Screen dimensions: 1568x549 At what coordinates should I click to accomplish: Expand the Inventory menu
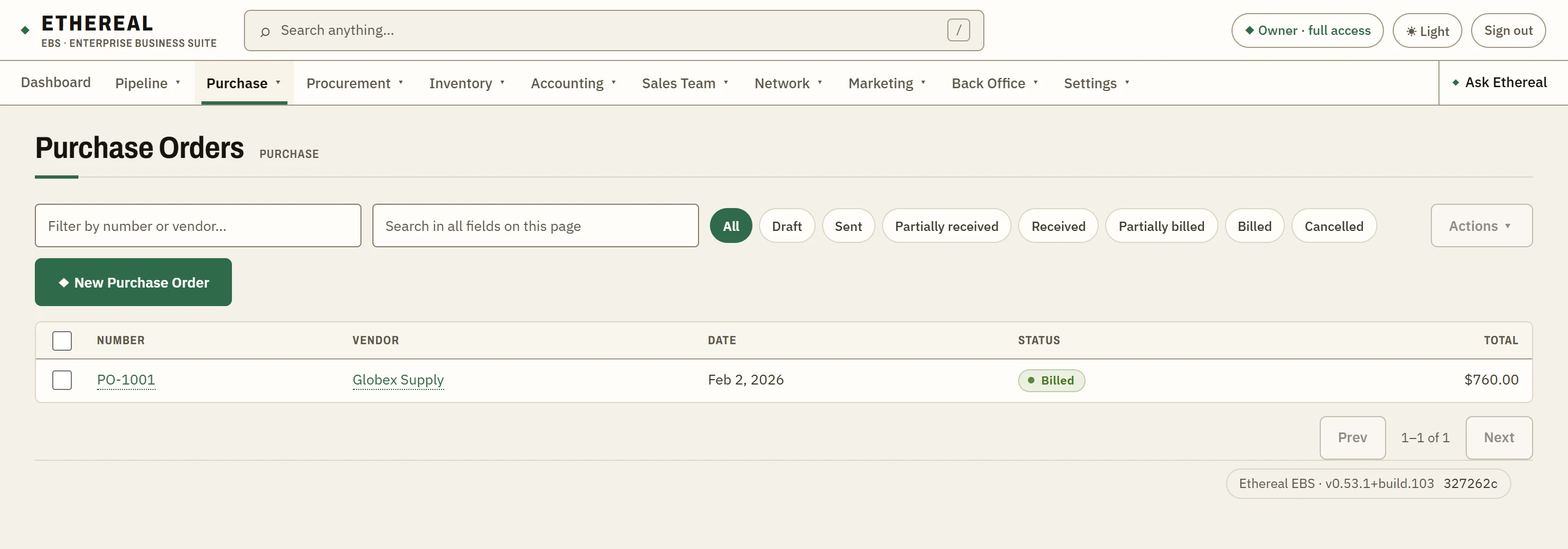click(x=467, y=83)
